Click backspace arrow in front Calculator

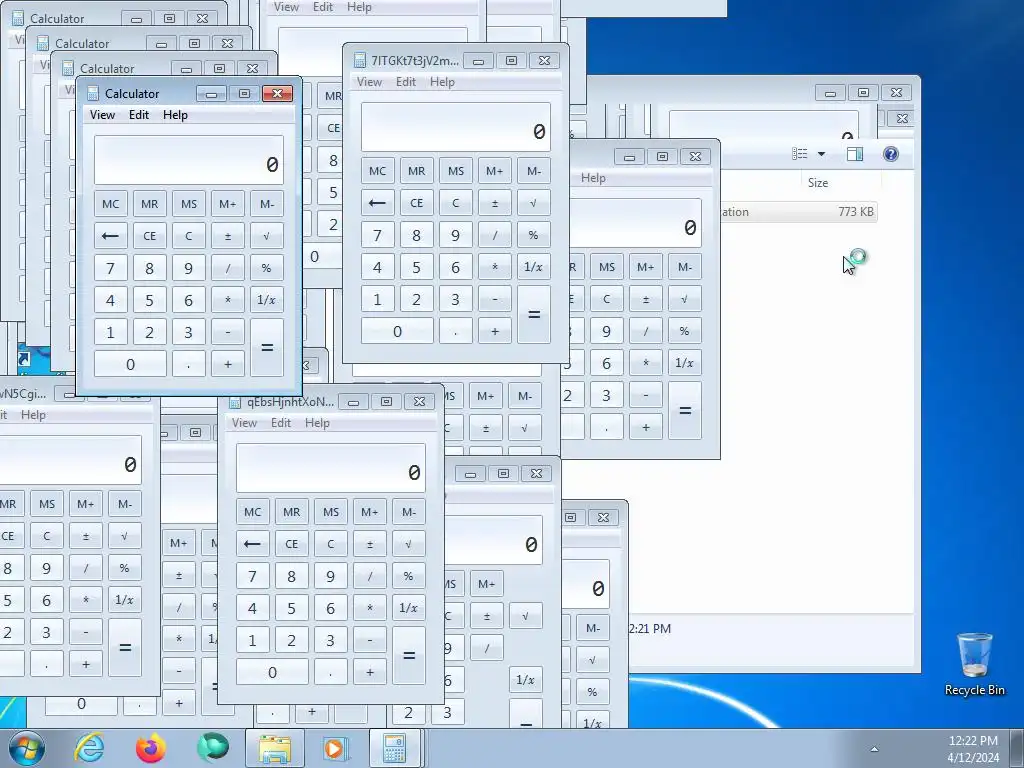pos(110,236)
